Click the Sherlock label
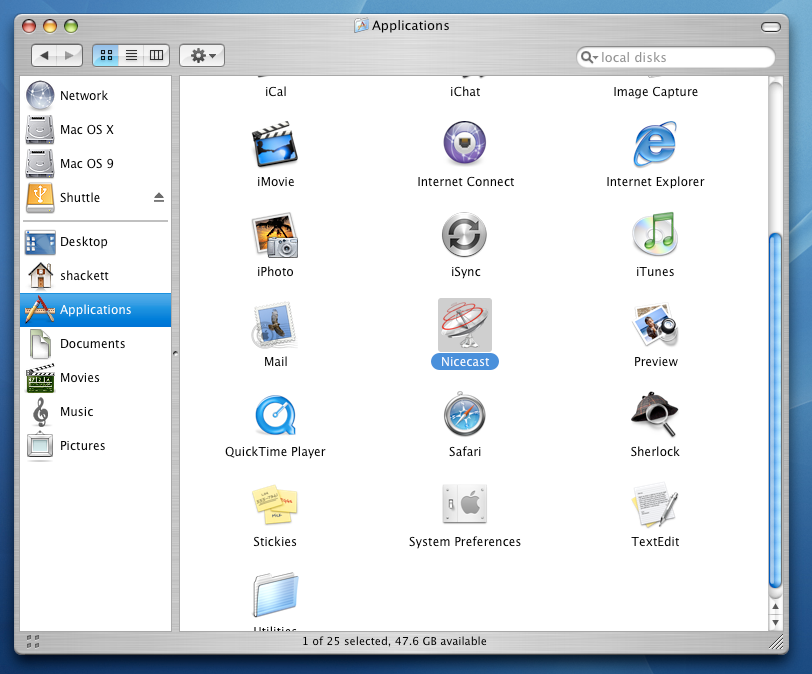Image resolution: width=812 pixels, height=674 pixels. pos(655,452)
